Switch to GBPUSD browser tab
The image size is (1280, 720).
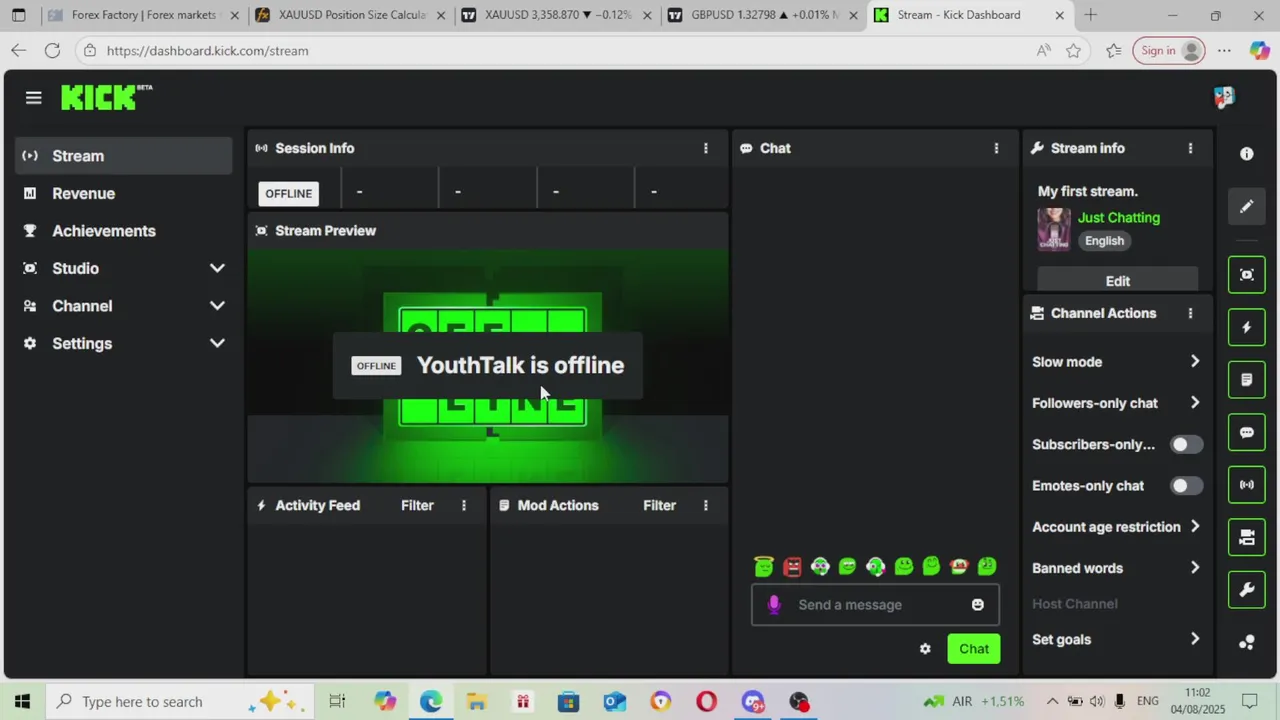(760, 15)
